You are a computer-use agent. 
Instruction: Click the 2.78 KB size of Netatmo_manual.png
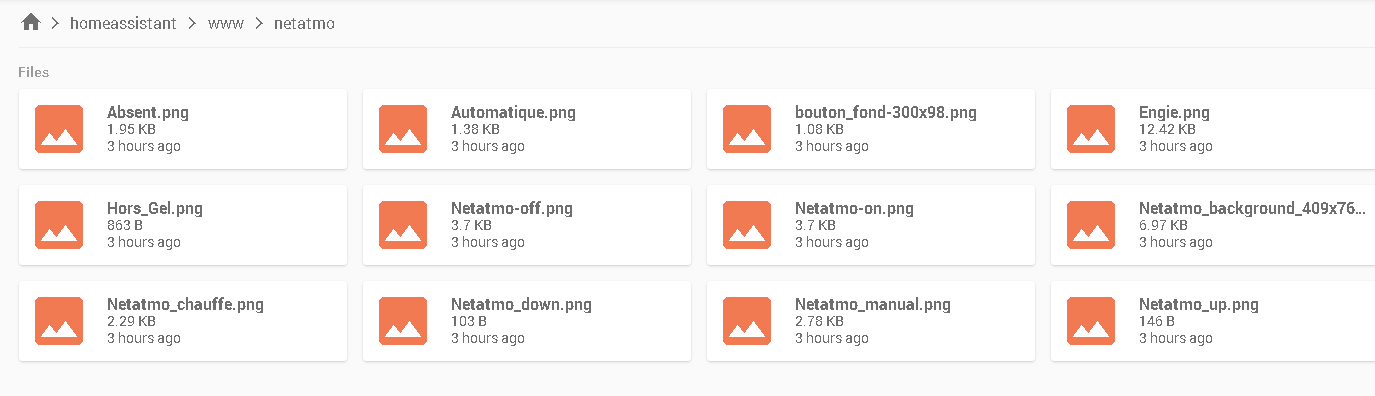click(819, 322)
